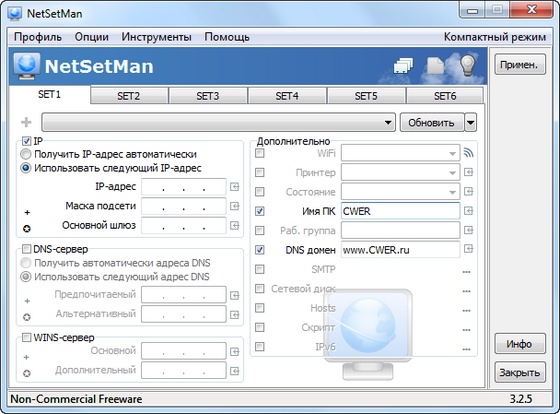Click the WiFi signal scan icon
This screenshot has width=560, height=414.
click(468, 153)
